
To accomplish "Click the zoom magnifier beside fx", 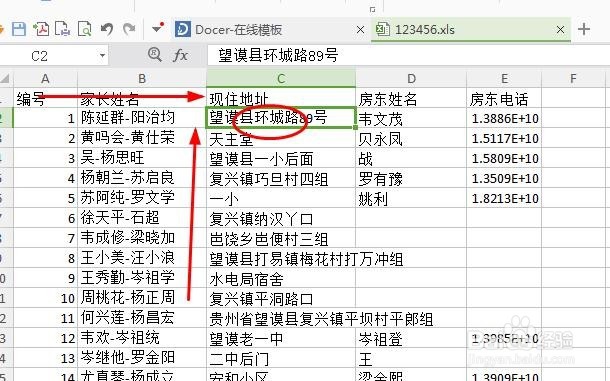I will tap(155, 54).
